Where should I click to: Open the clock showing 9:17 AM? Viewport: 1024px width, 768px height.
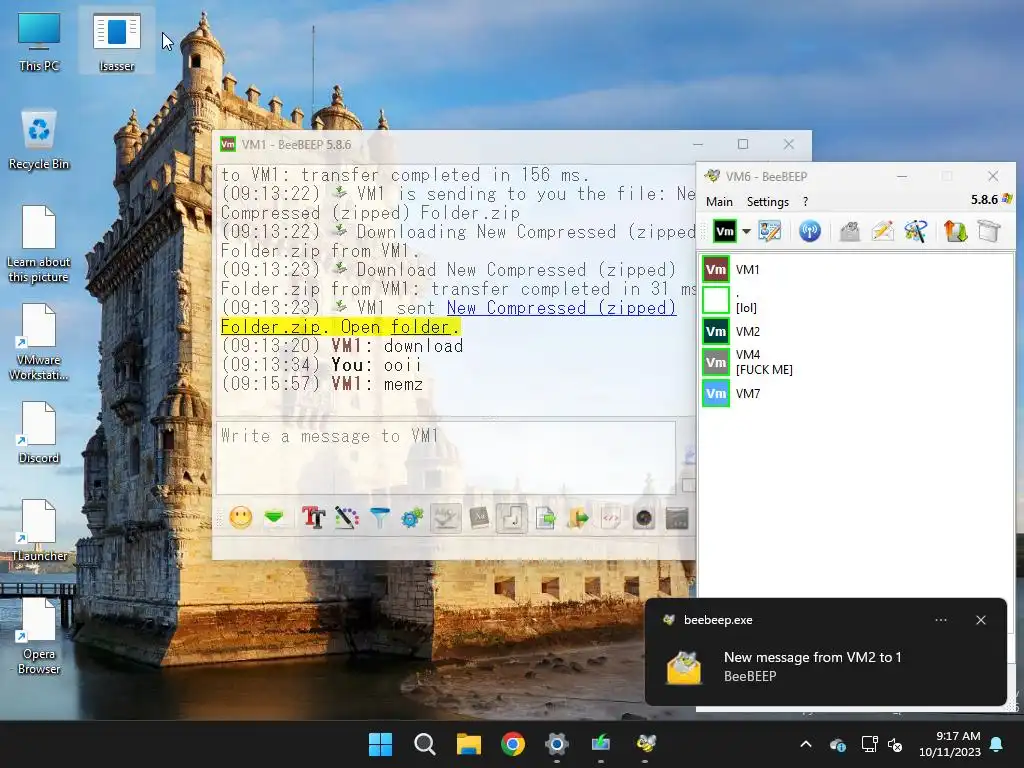950,744
